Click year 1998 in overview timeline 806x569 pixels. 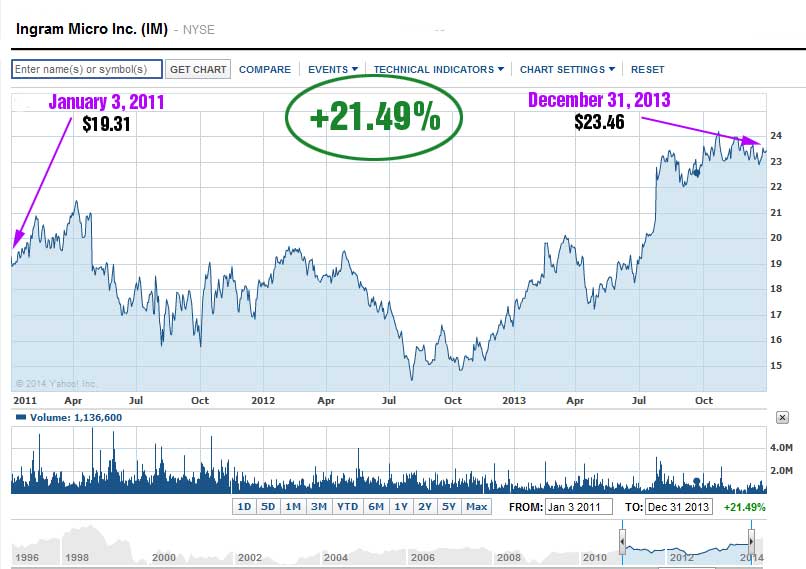[x=77, y=557]
